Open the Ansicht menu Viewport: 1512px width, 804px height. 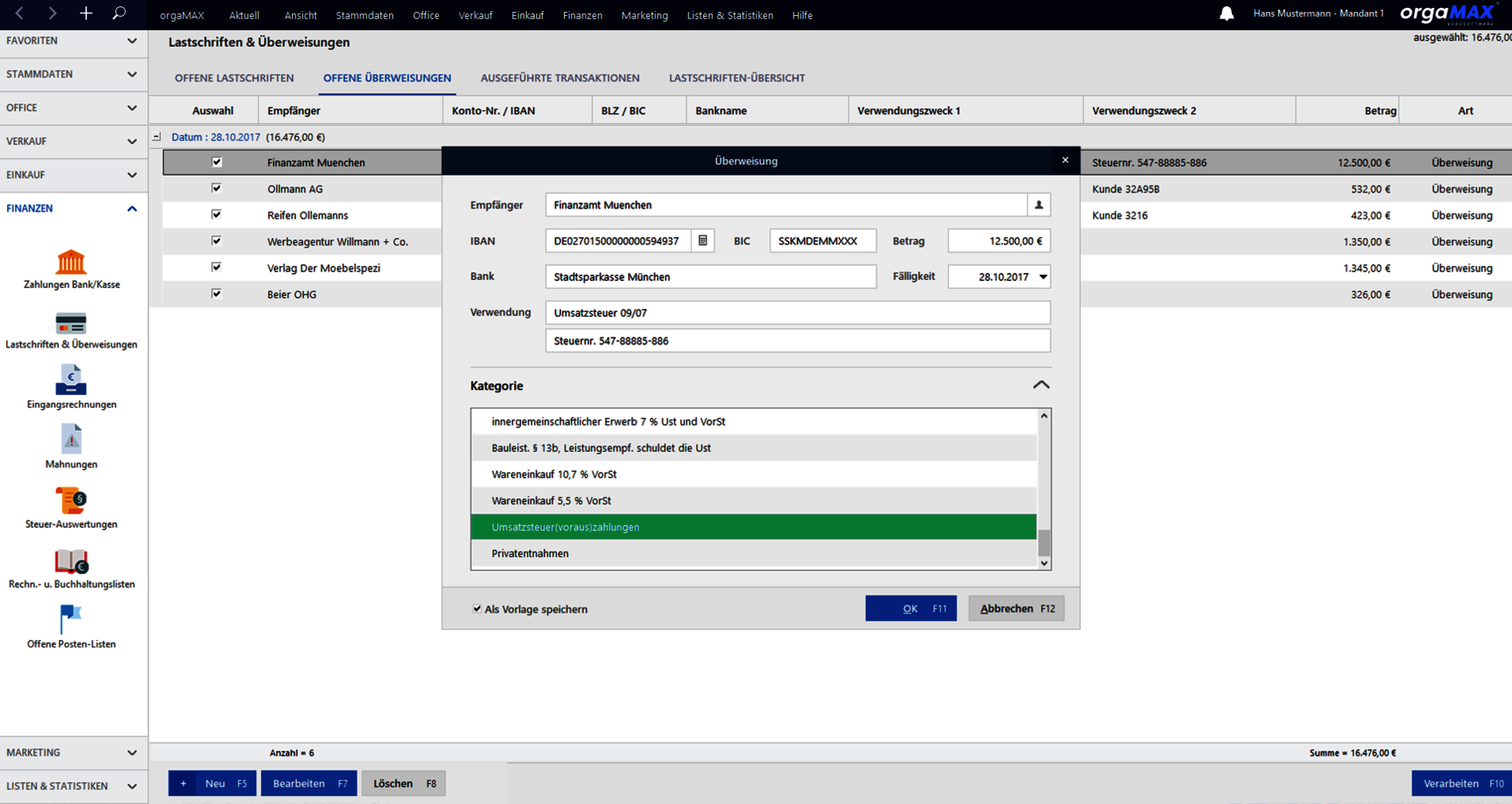(301, 15)
